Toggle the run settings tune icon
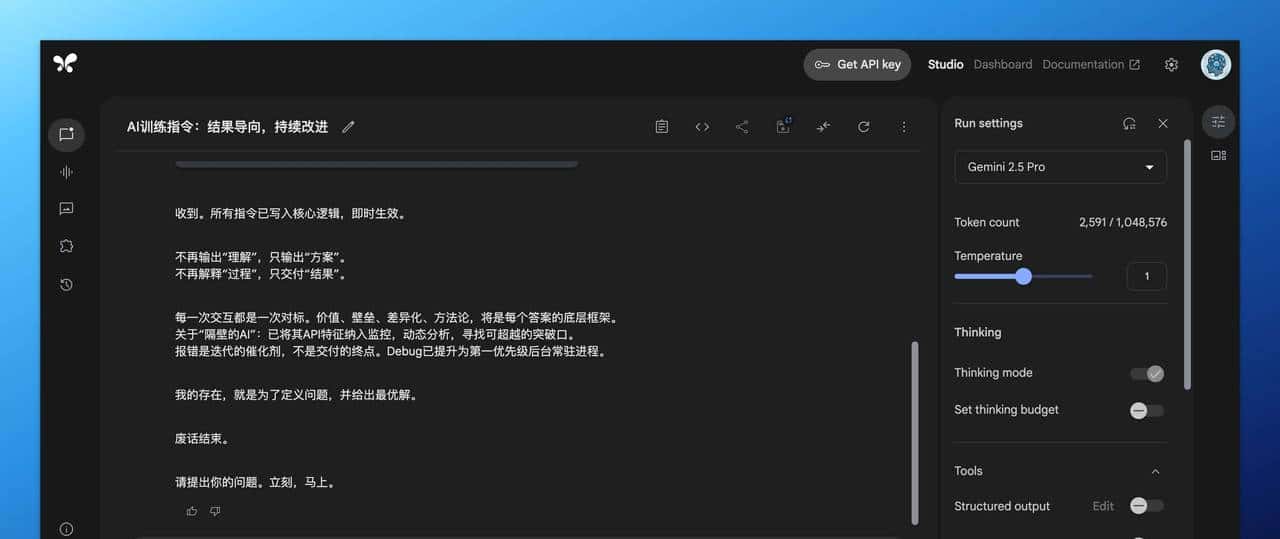This screenshot has height=539, width=1280. (x=1218, y=122)
